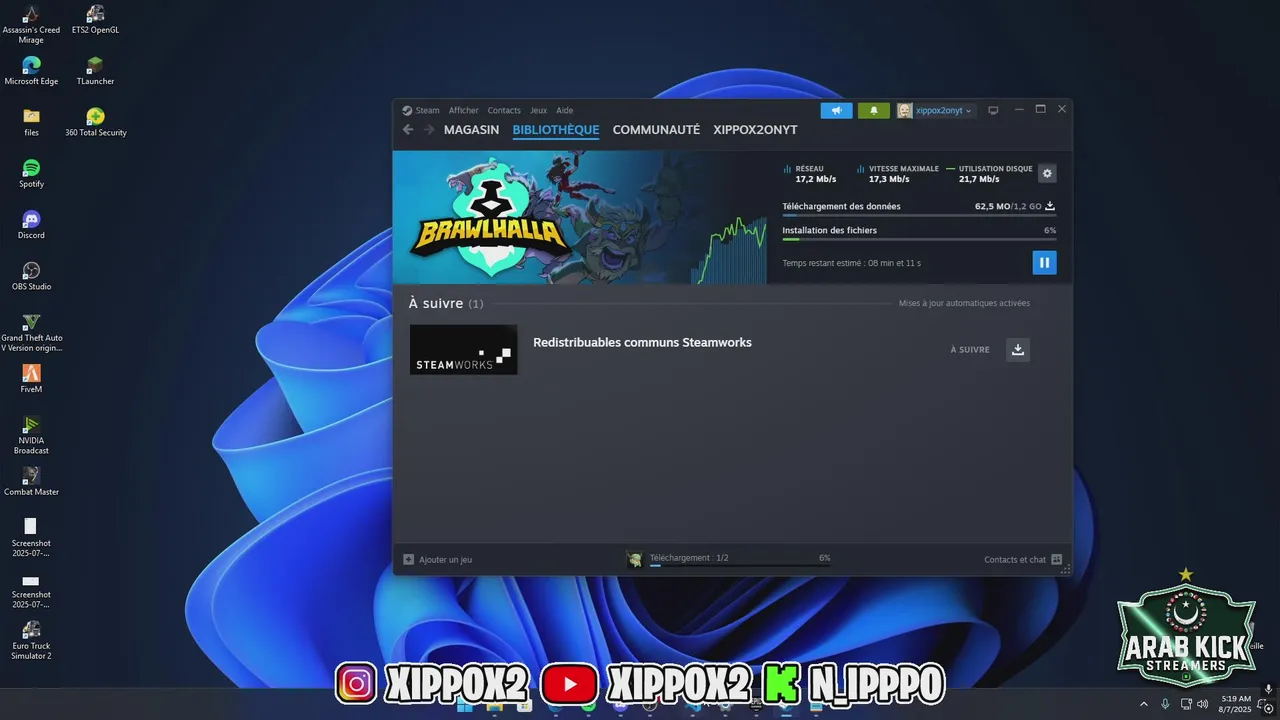The image size is (1280, 720).
Task: Click Mises à jour automatiques activées
Action: (x=964, y=303)
